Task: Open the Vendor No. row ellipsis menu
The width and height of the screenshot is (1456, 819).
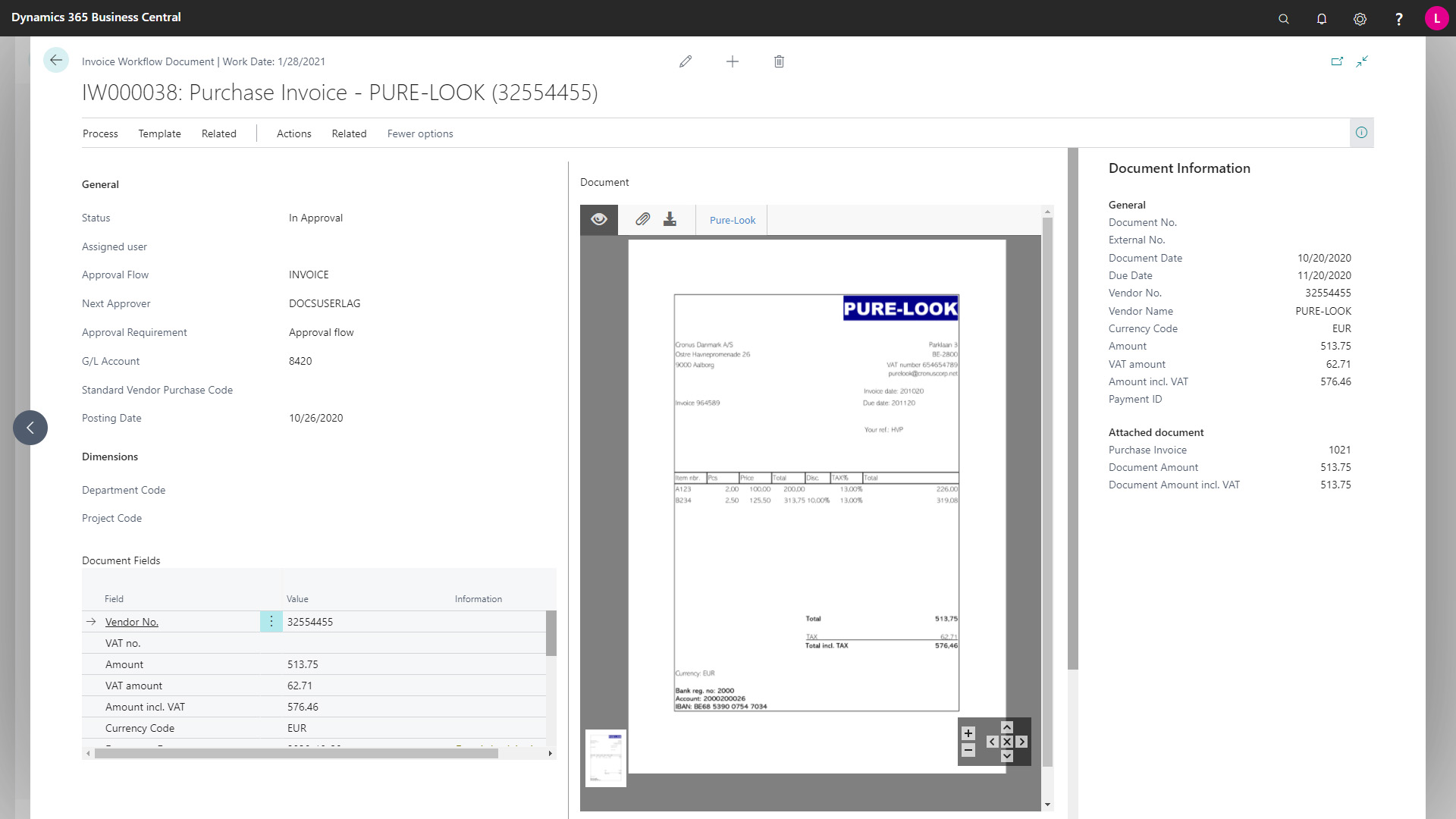Action: coord(271,621)
